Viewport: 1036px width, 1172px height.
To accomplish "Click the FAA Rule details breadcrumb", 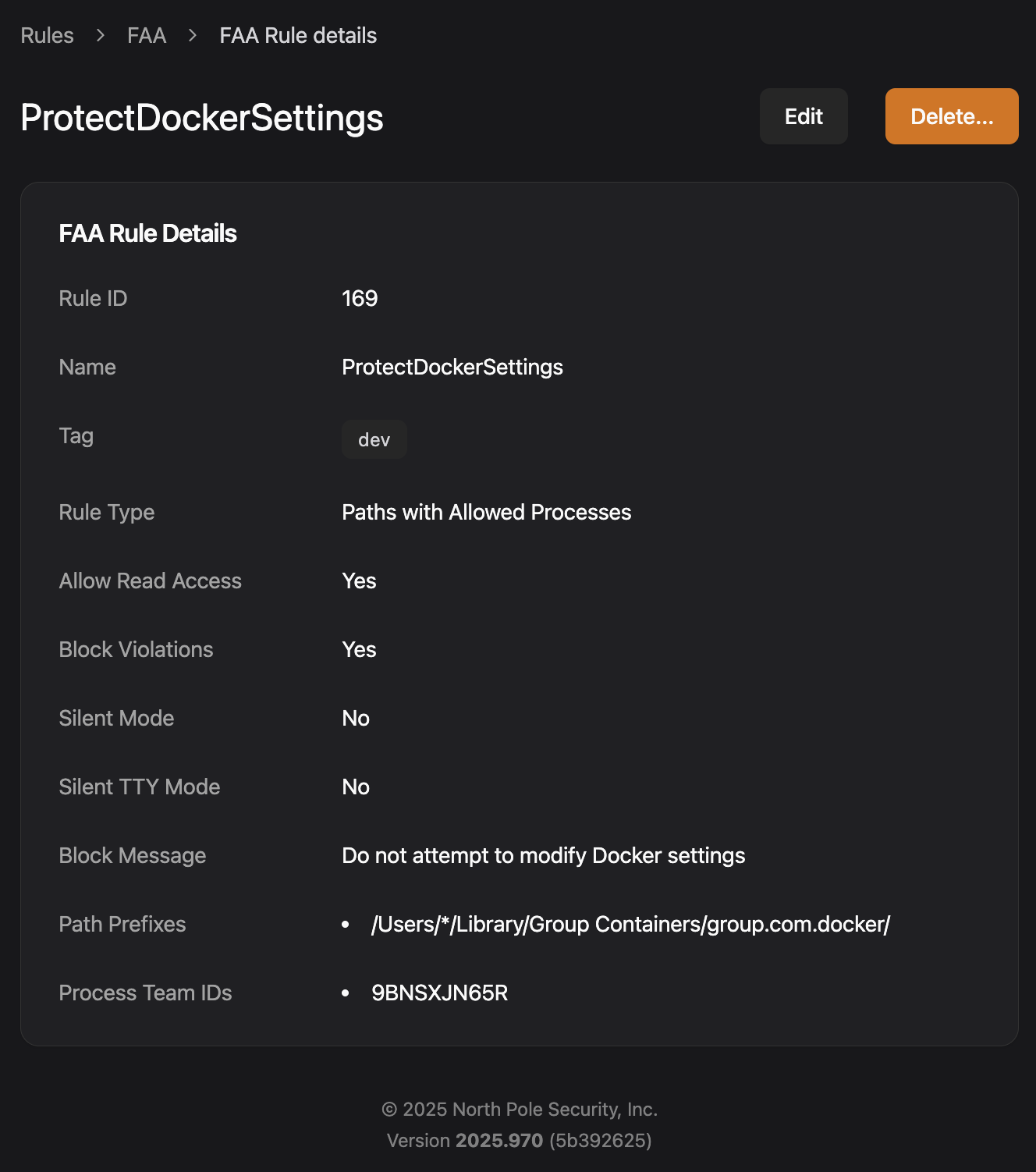I will pyautogui.click(x=298, y=36).
